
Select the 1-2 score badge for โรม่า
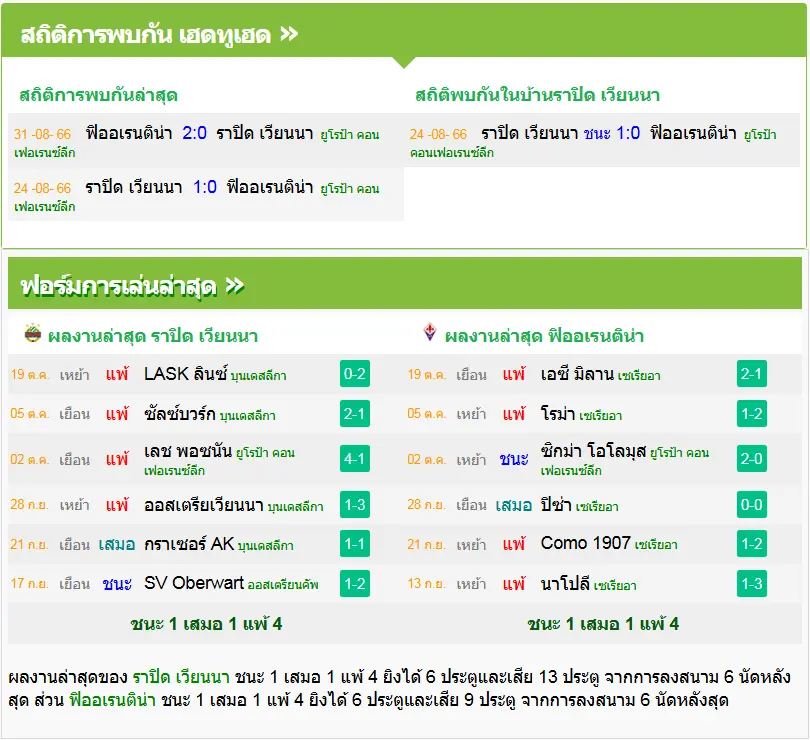[752, 413]
